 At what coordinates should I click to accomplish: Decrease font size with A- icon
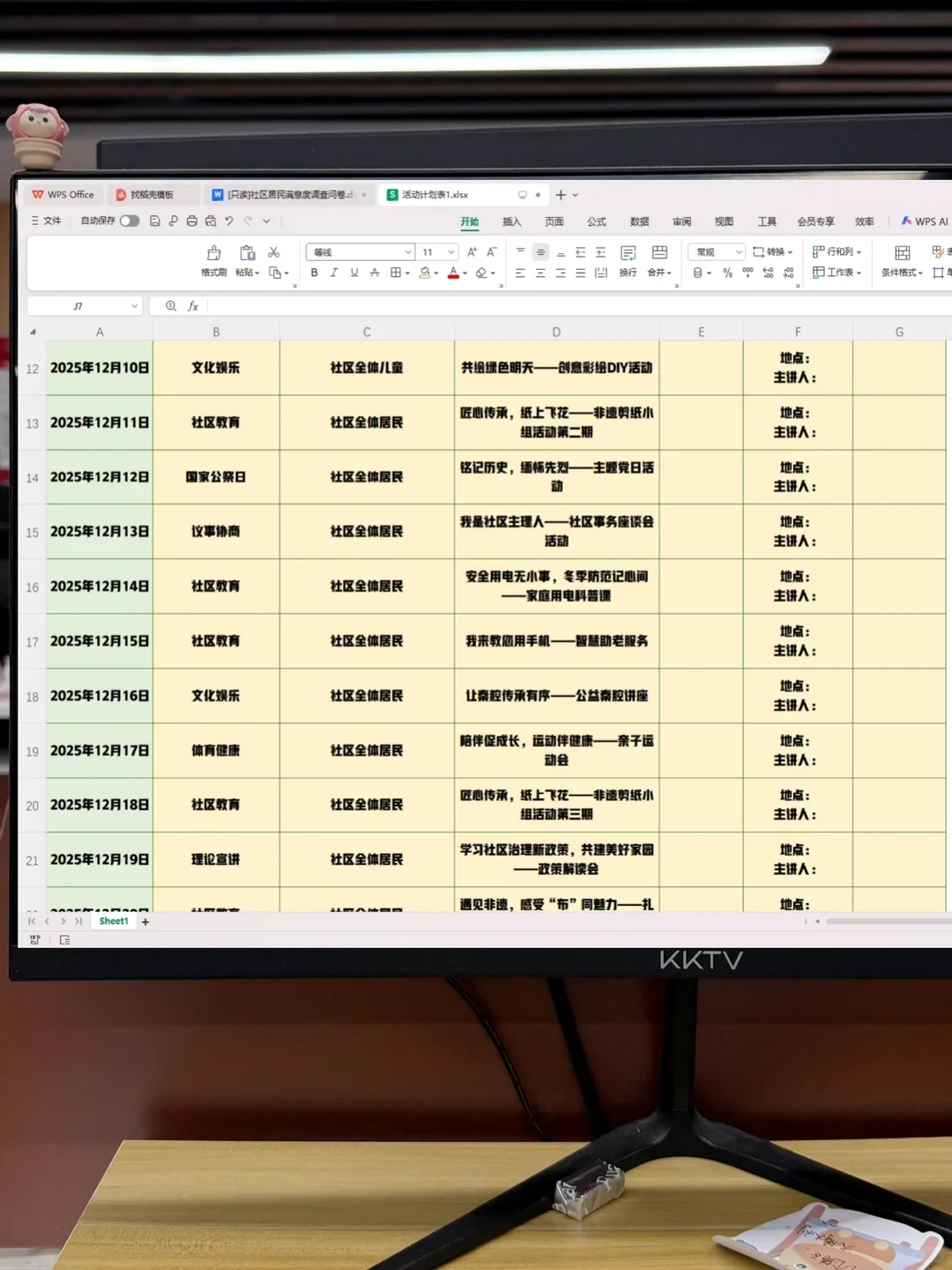492,252
